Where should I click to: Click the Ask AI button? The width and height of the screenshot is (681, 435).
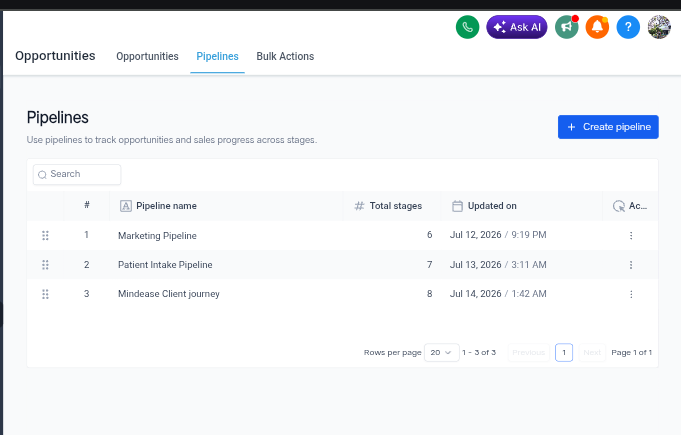pyautogui.click(x=517, y=27)
